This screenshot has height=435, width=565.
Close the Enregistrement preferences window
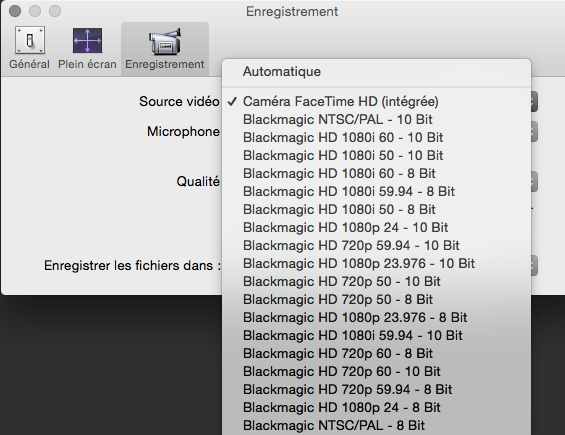[15, 11]
